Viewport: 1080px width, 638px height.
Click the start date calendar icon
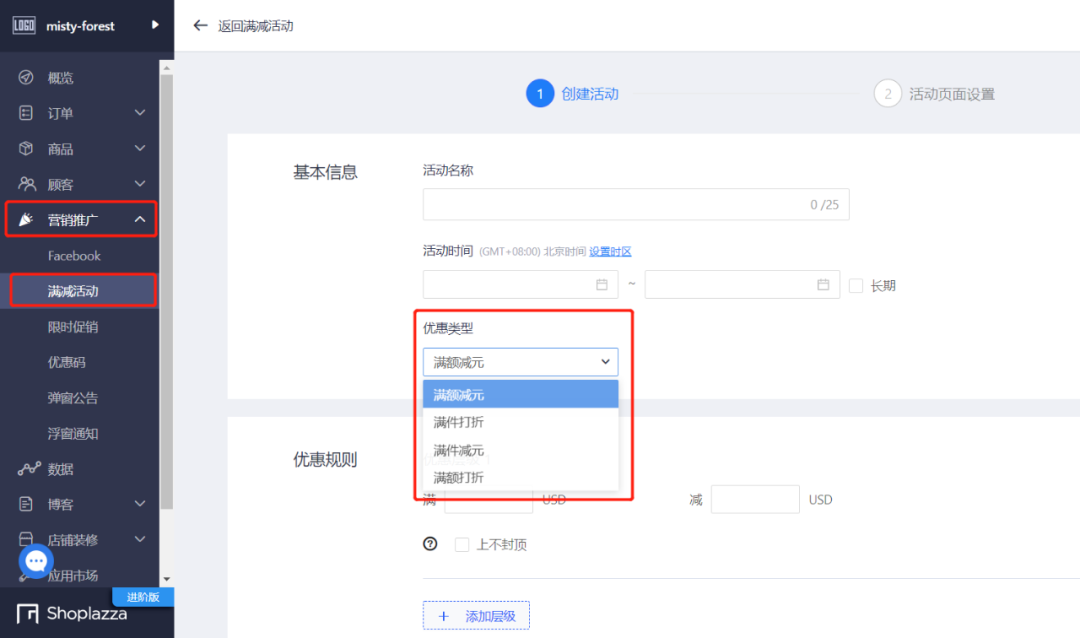601,285
